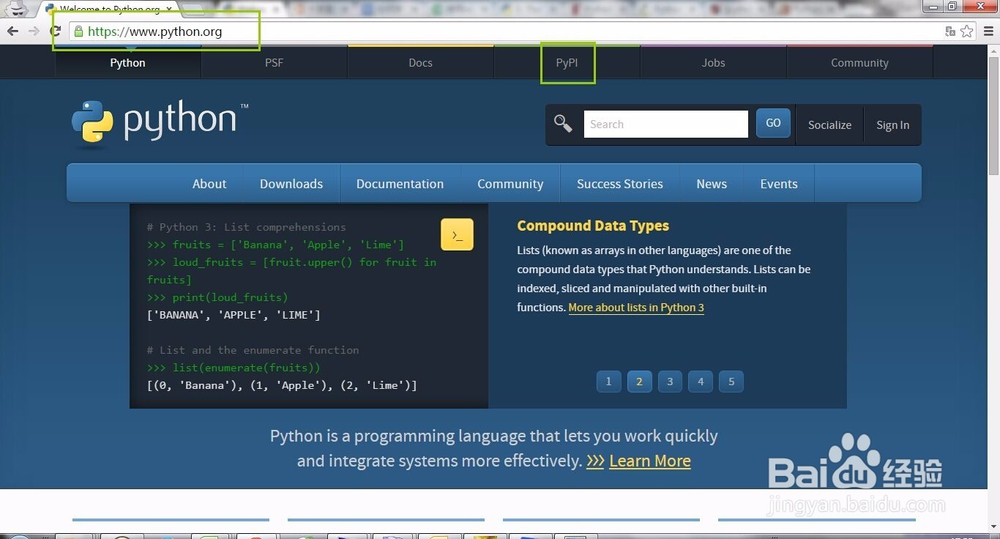Click the code line print(loud_fruits)
The height and width of the screenshot is (539, 1000).
(x=217, y=297)
